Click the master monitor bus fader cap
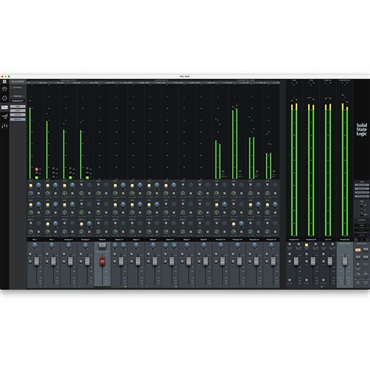Image resolution: width=370 pixels, height=370 pixels. pyautogui.click(x=346, y=261)
